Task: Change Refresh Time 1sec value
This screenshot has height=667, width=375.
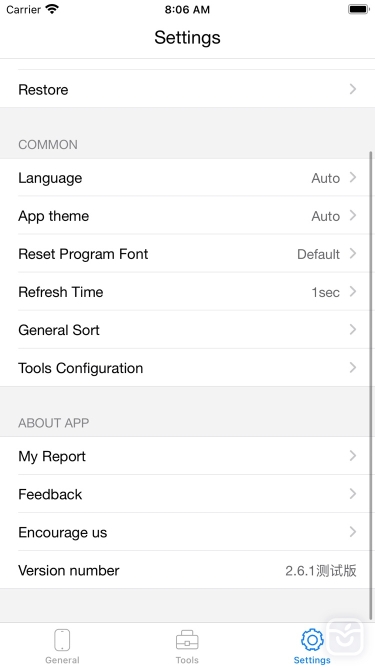Action: (325, 292)
